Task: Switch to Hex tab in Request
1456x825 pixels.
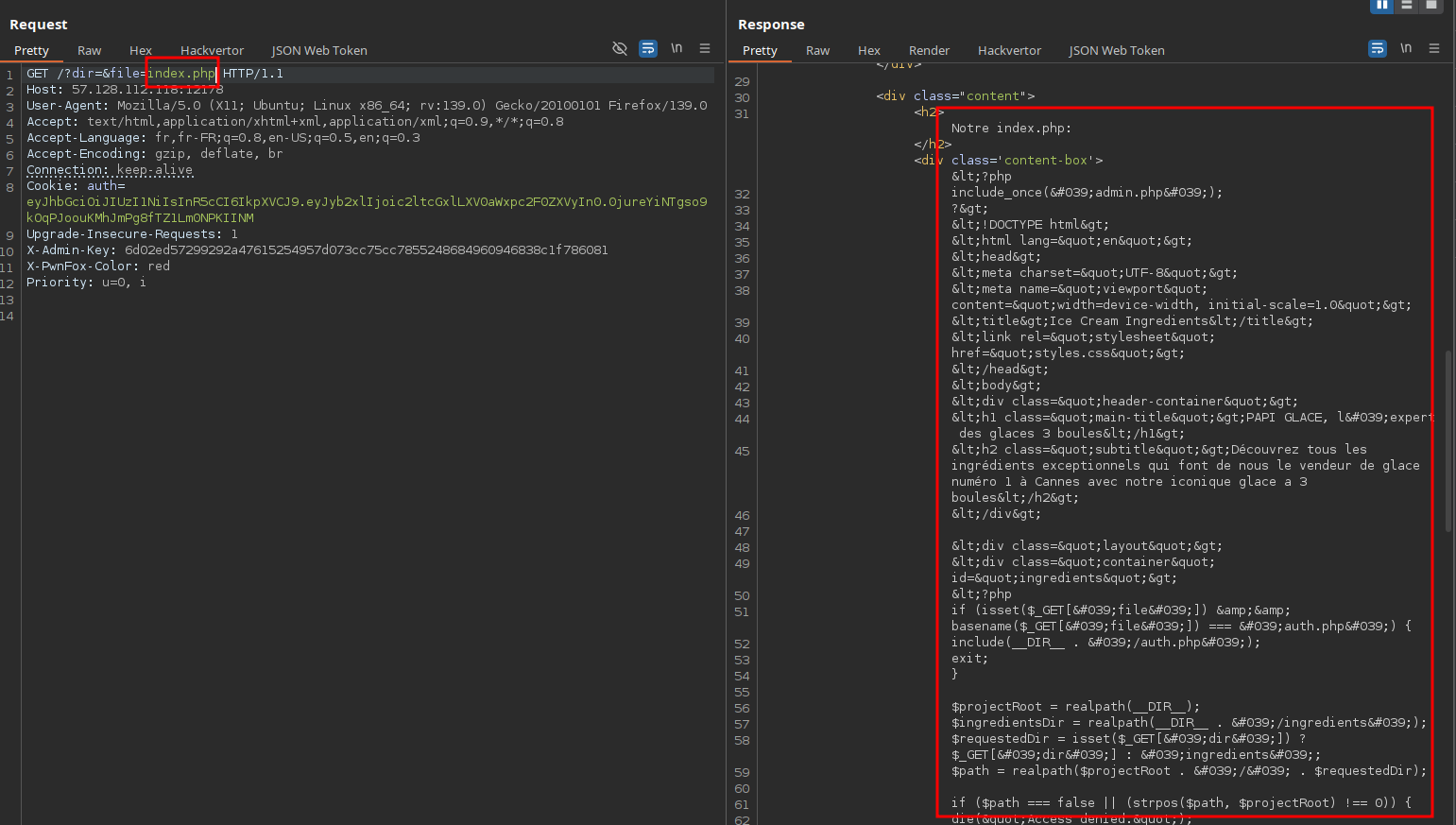Action: coord(141,51)
